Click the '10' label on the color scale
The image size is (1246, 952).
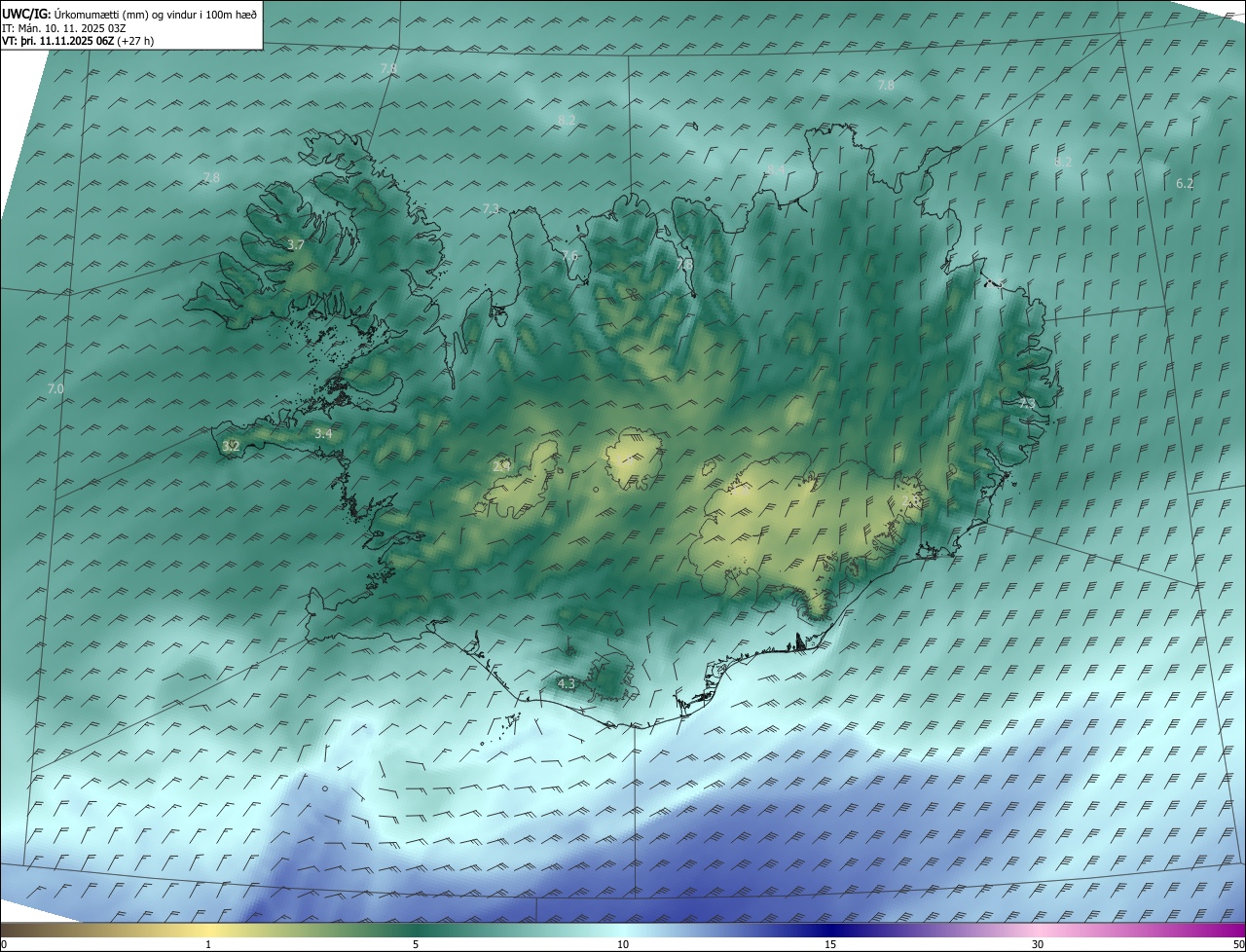click(623, 944)
